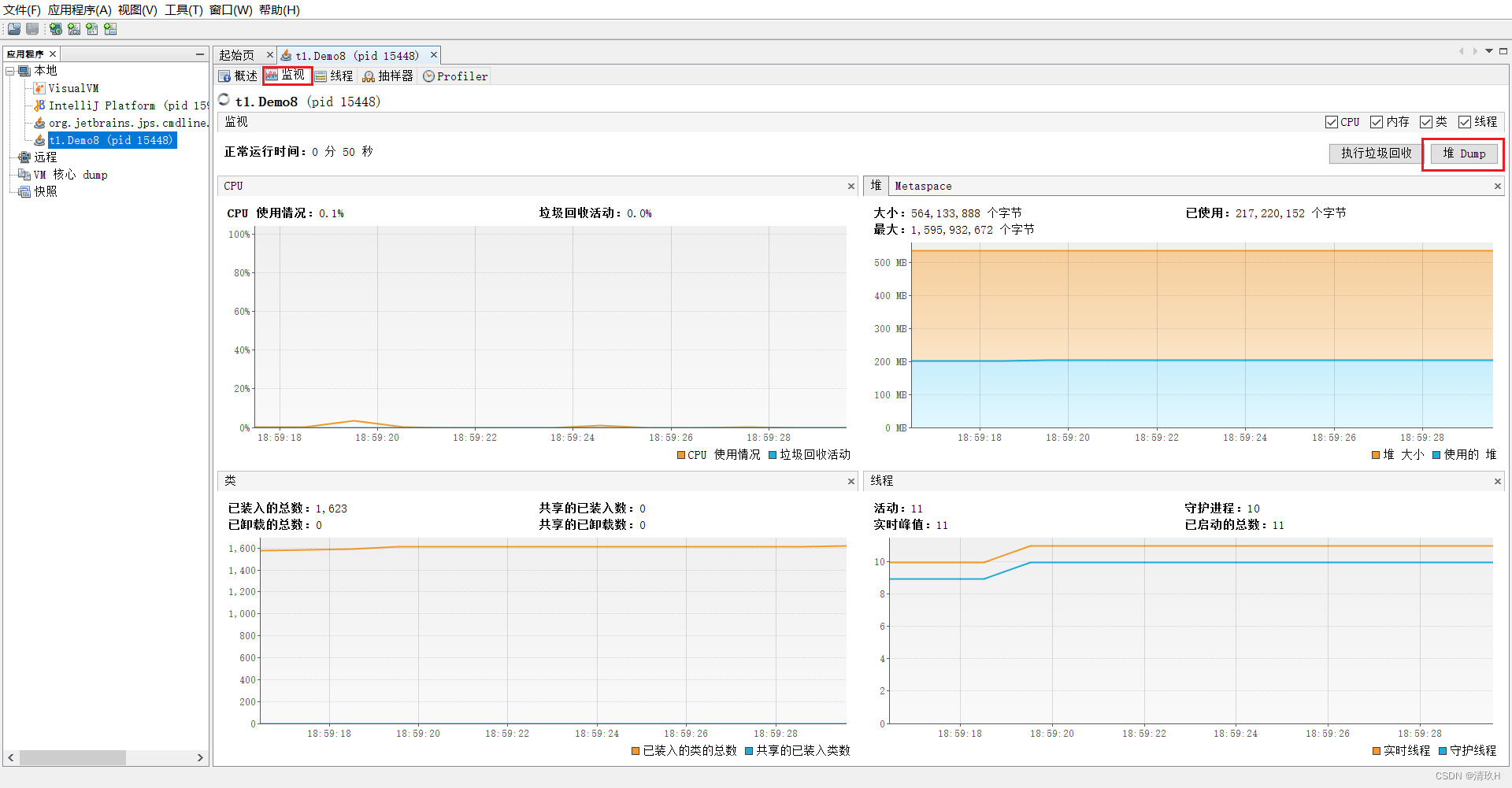1512x788 pixels.
Task: Open the 文件(F) menu
Action: [x=22, y=10]
